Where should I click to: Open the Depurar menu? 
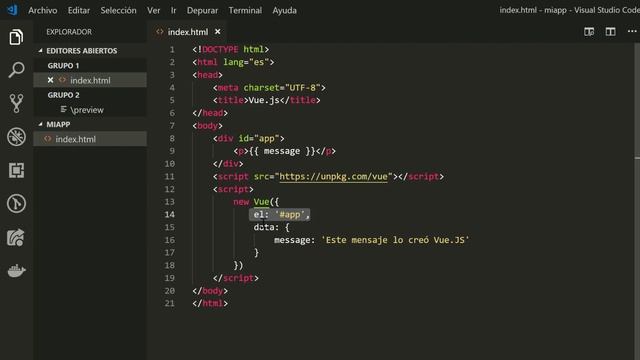pos(202,10)
